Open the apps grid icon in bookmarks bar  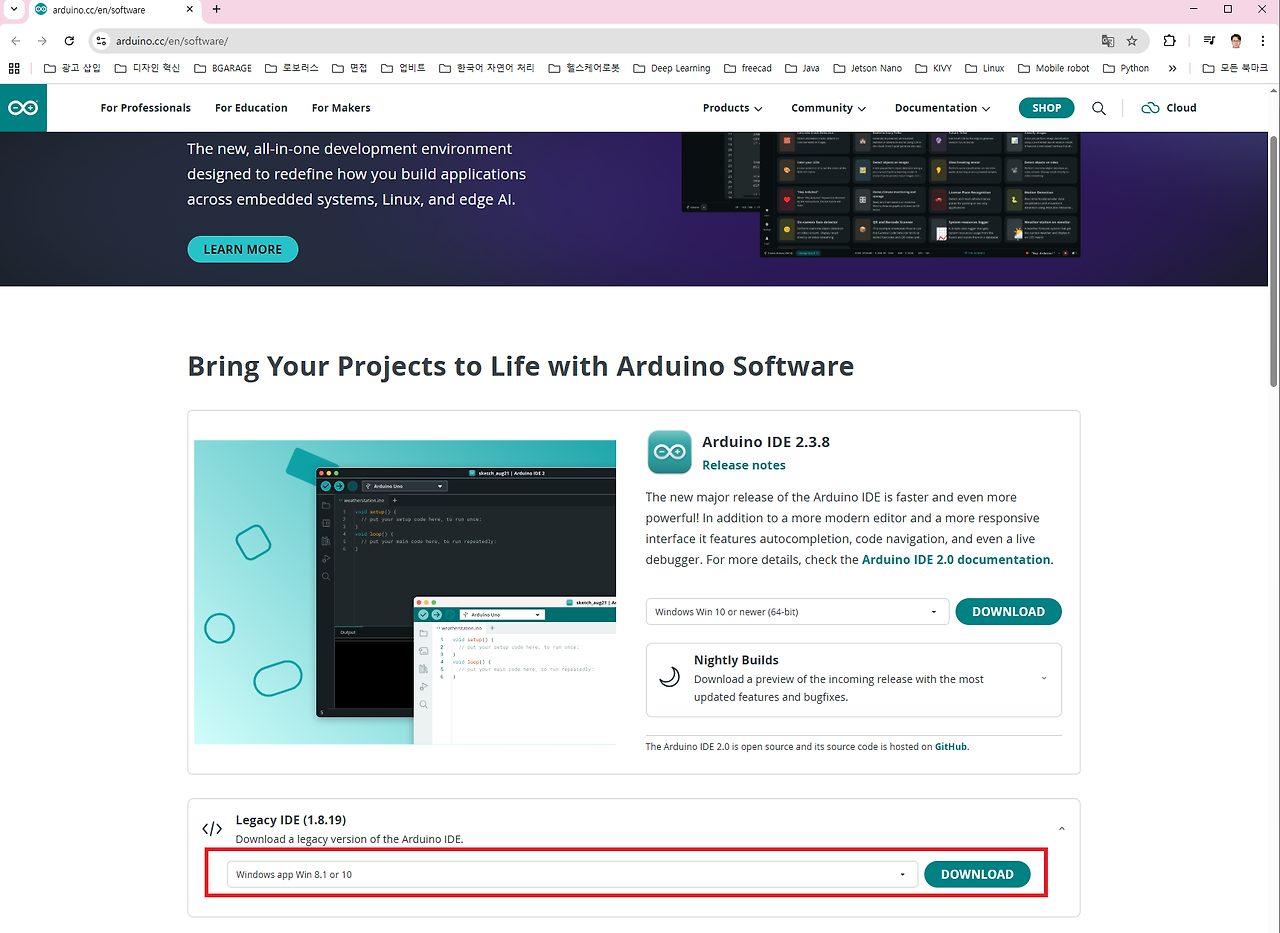click(x=14, y=68)
